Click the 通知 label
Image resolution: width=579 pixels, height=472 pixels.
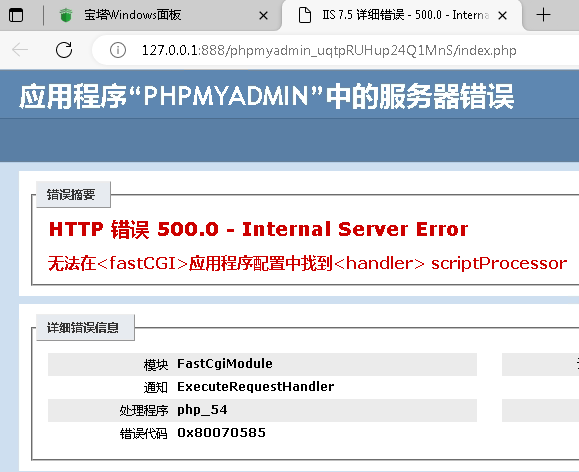(x=155, y=387)
